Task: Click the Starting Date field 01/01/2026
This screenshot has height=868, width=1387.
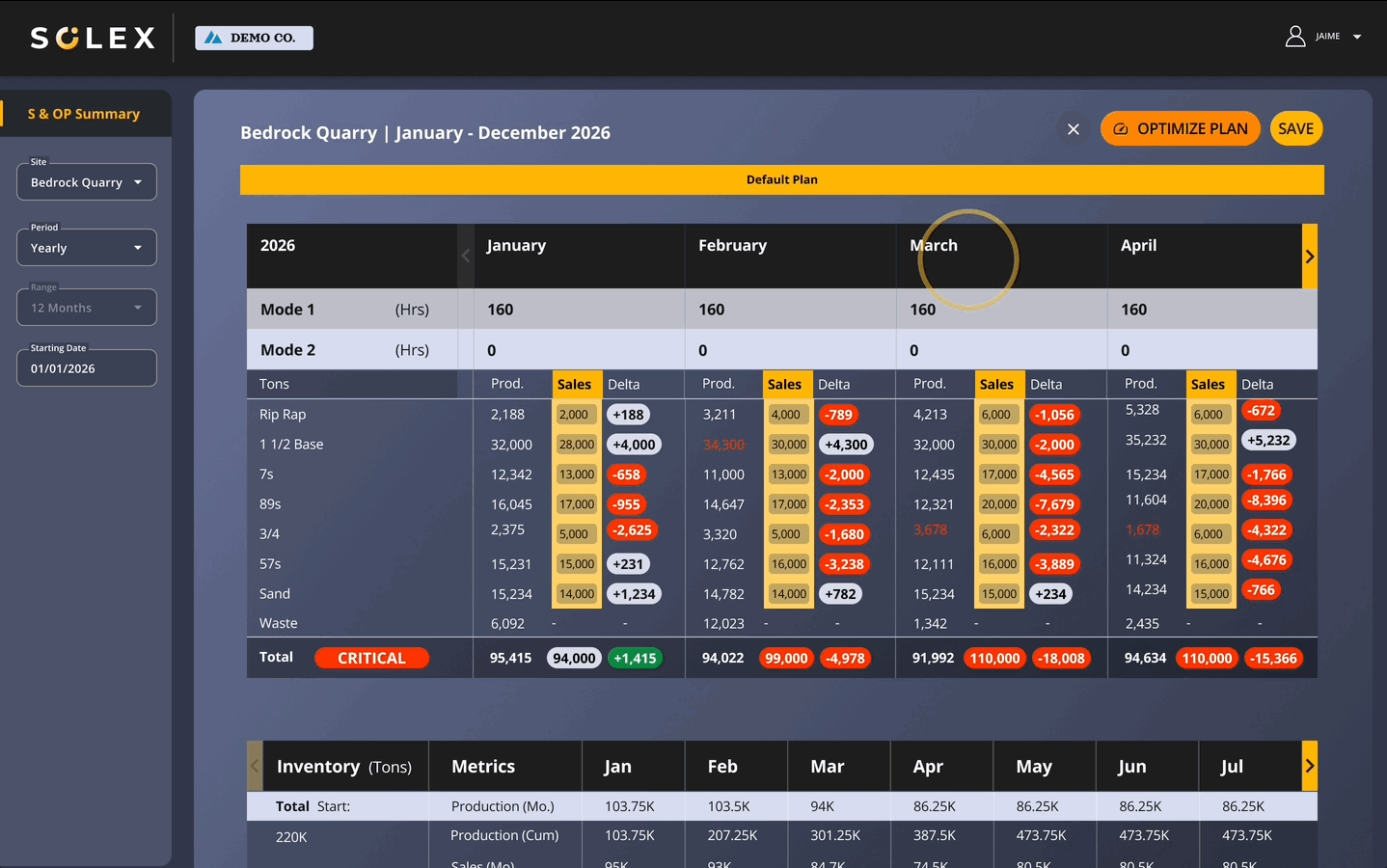Action: coord(87,368)
